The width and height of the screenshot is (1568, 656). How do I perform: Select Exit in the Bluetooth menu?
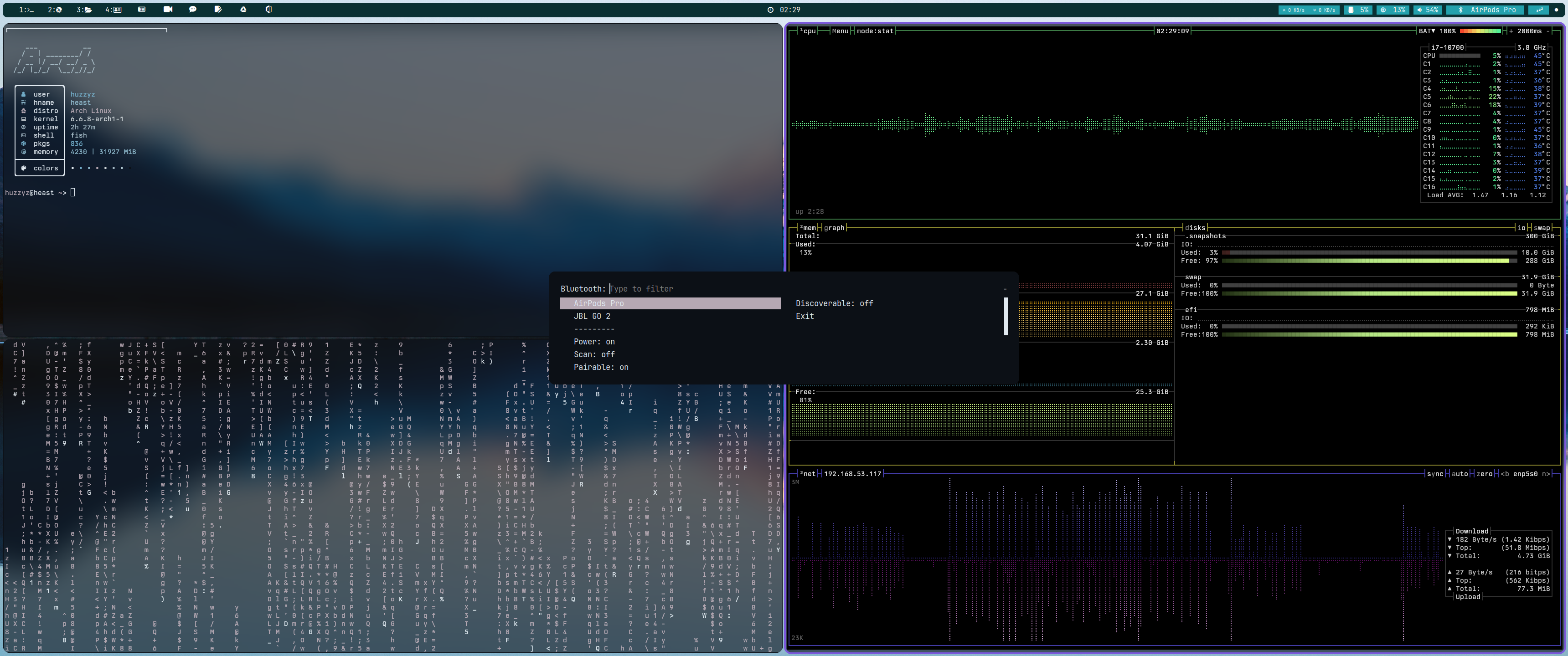[x=805, y=316]
